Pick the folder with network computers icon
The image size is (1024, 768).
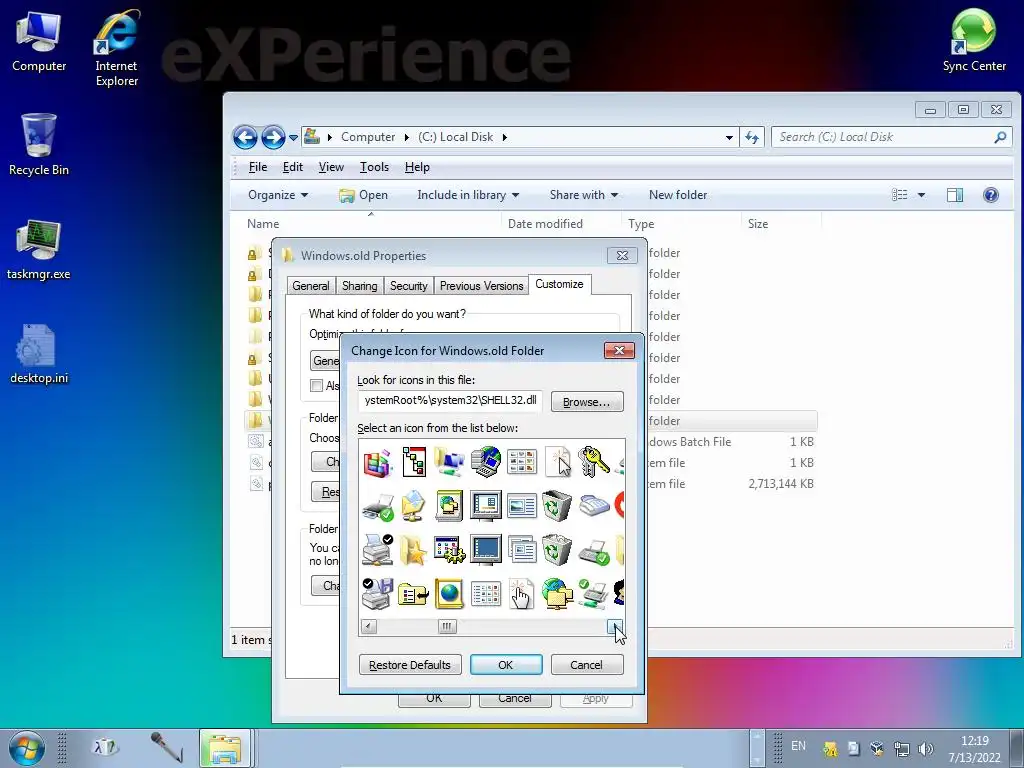click(x=449, y=462)
